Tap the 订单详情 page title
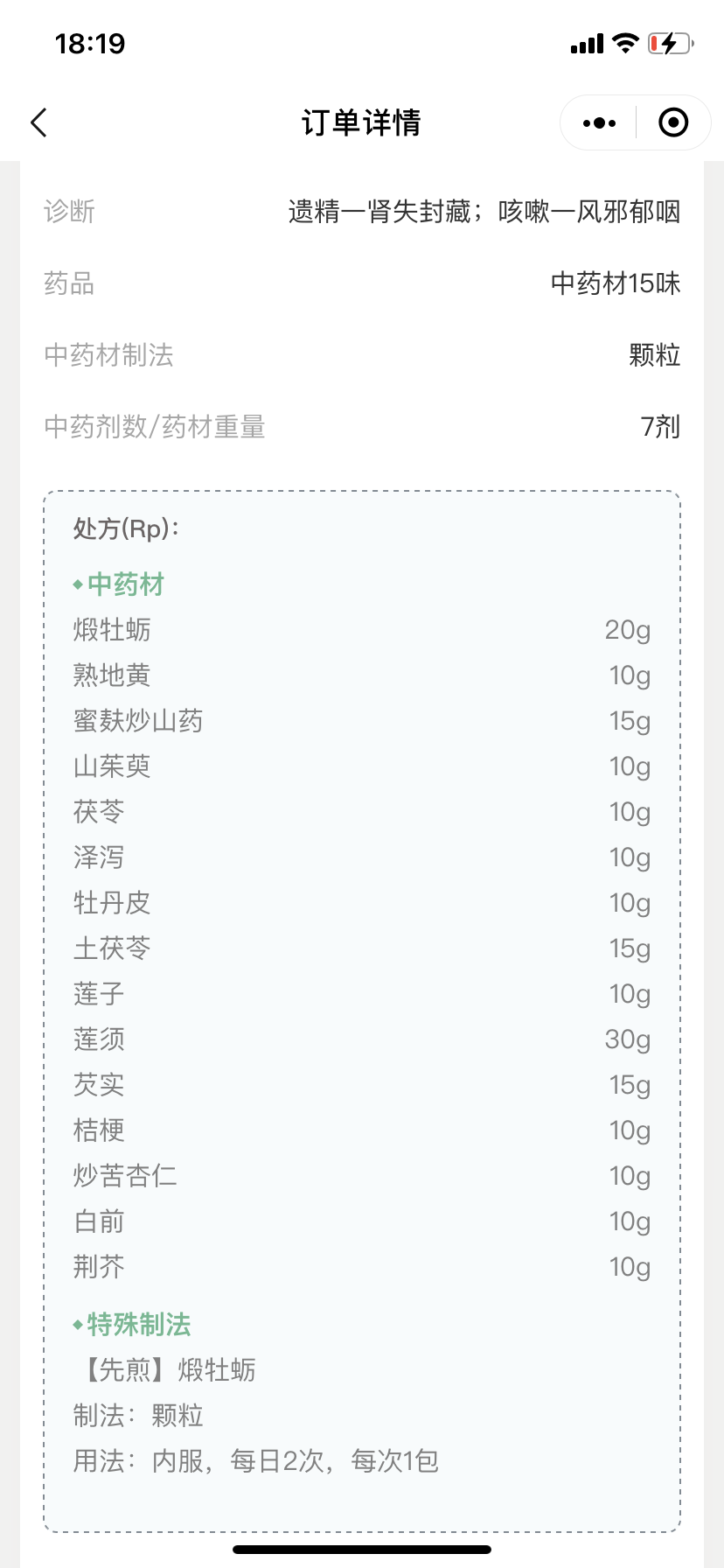 coord(361,123)
